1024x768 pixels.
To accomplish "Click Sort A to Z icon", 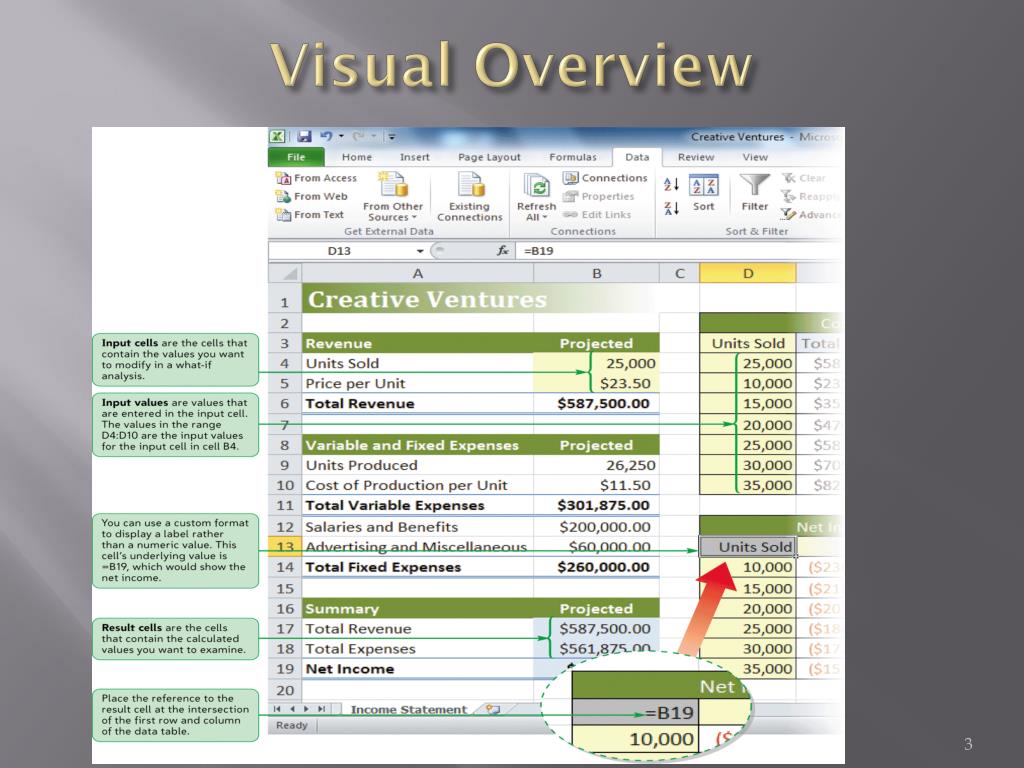I will (x=671, y=184).
